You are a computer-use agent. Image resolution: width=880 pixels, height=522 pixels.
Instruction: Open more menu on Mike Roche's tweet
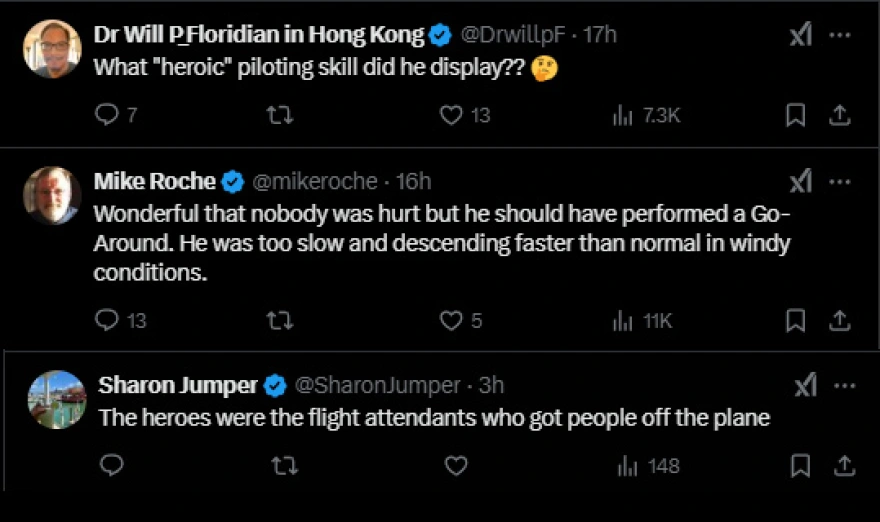point(841,182)
